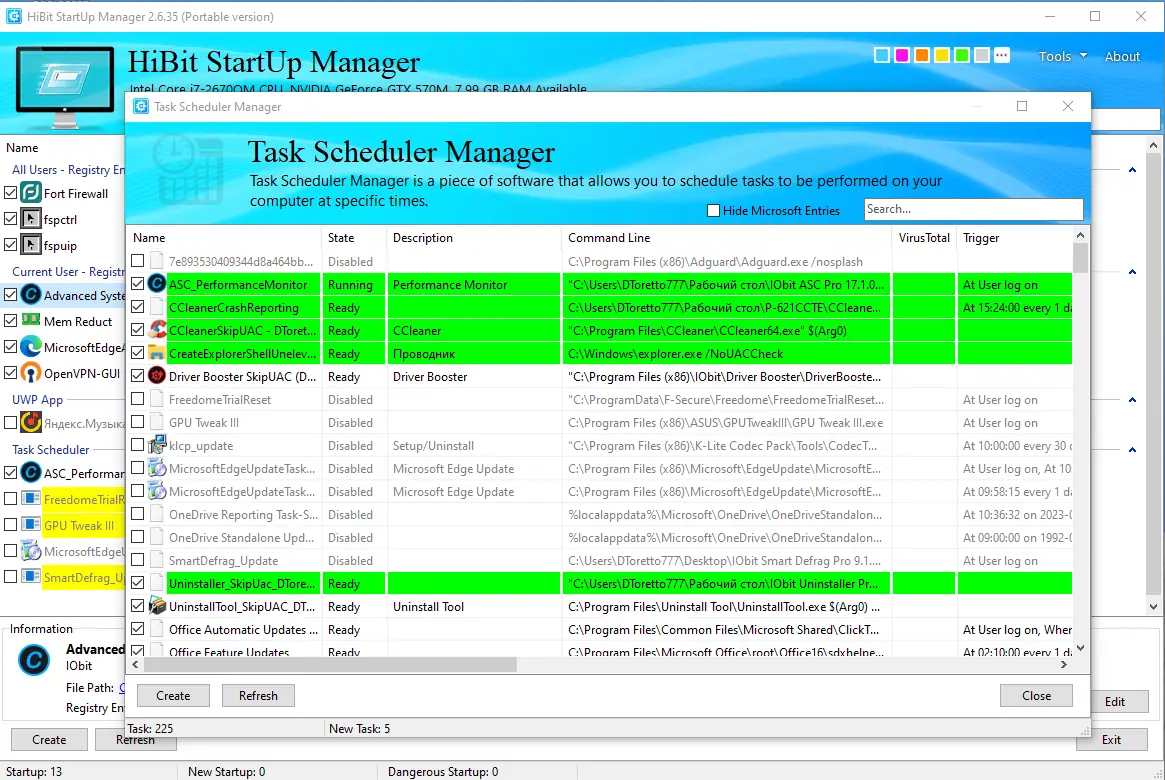
Task: Open the Tools dropdown menu
Action: (1062, 56)
